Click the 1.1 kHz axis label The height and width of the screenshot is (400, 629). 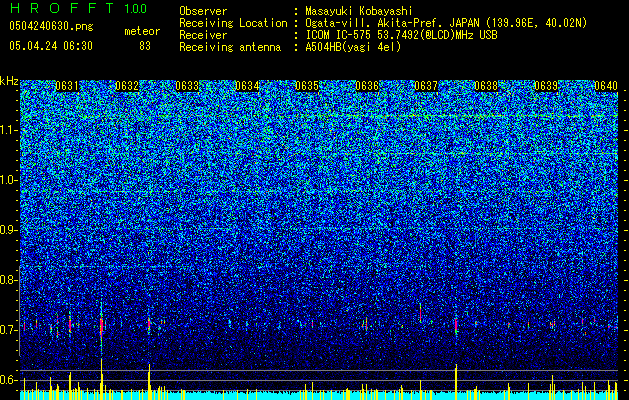[x=9, y=130]
